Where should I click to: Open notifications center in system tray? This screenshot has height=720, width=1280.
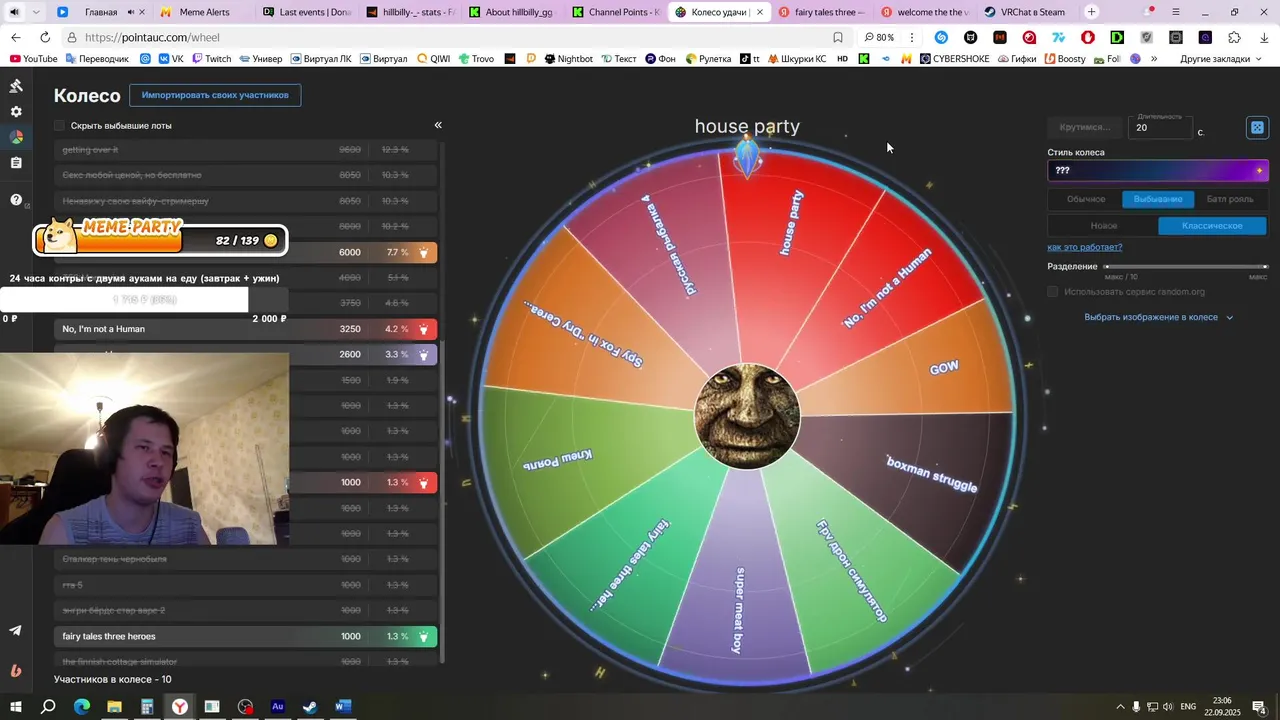(1260, 707)
